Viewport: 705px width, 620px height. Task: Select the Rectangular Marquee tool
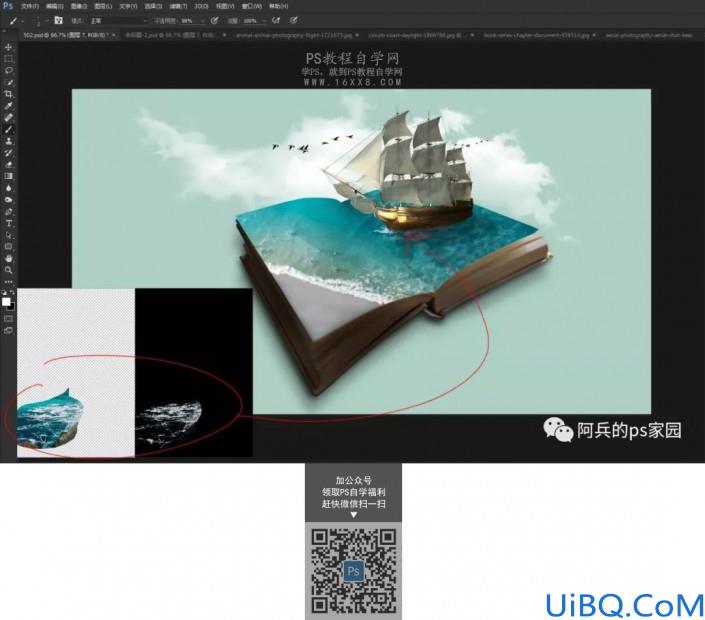pyautogui.click(x=8, y=59)
